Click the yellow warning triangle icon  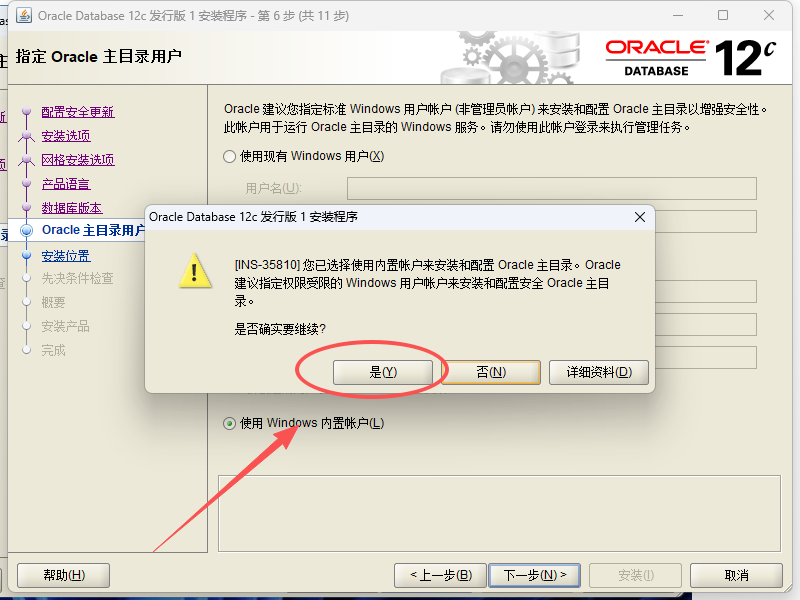click(x=195, y=271)
